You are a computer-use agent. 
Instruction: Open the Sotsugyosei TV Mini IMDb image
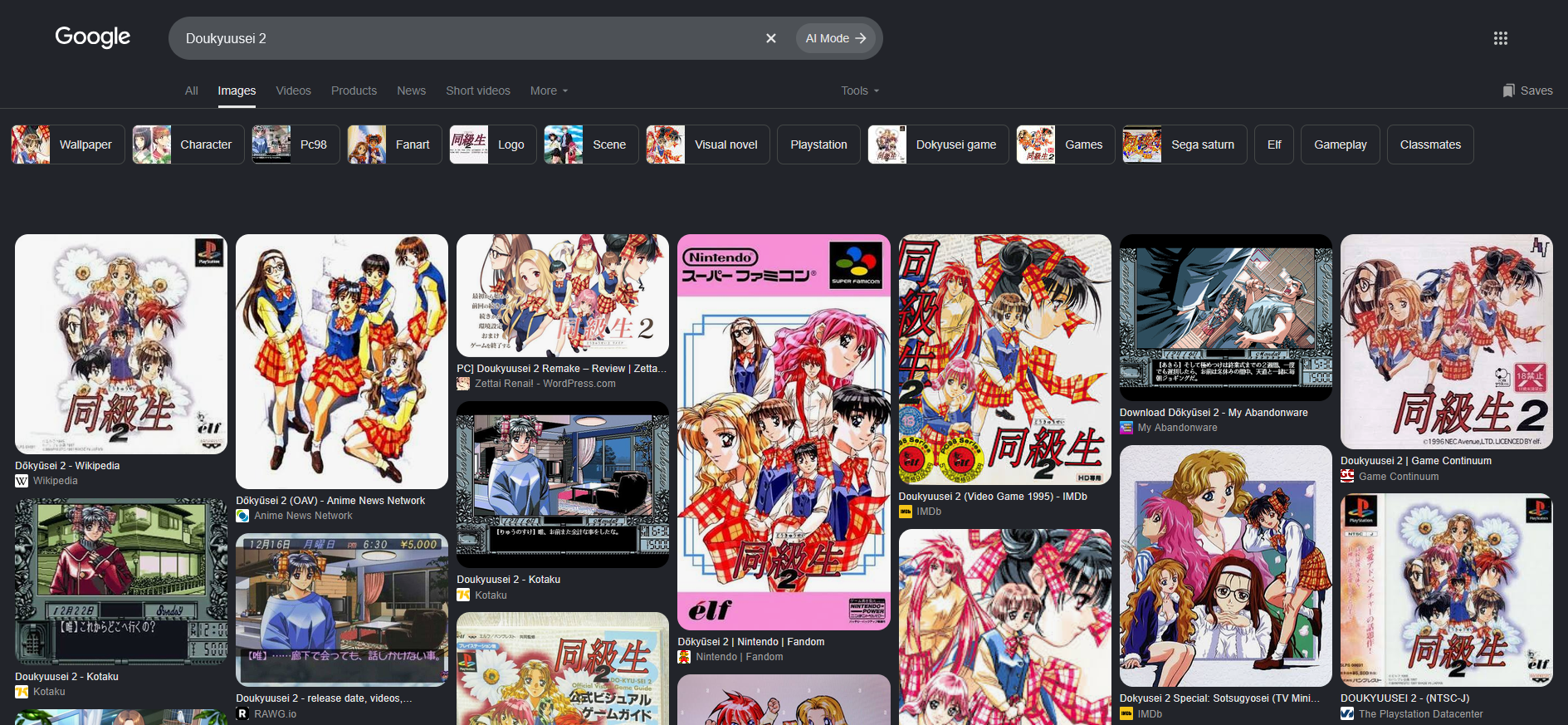point(1226,566)
